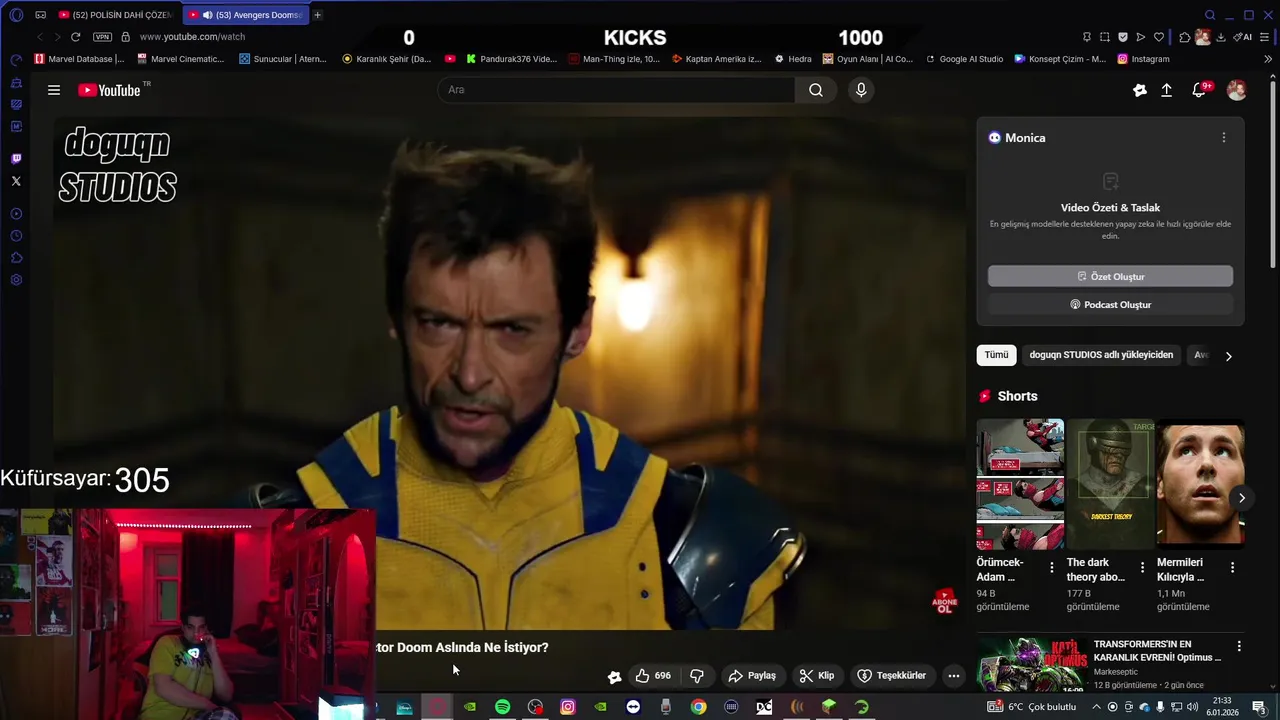Open Marvel Database bookmark

[79, 59]
